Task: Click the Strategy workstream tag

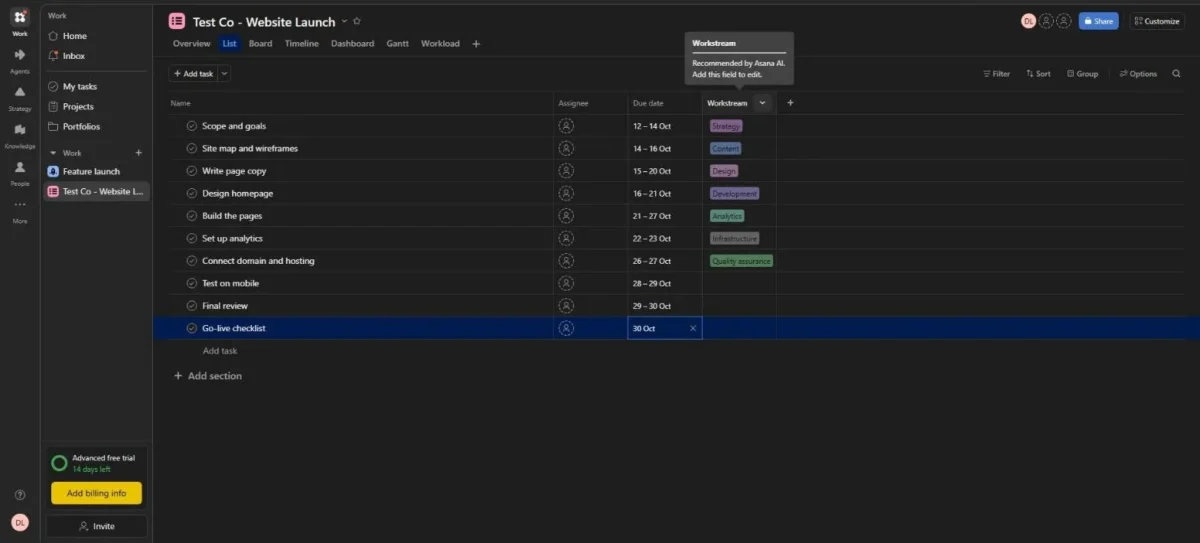Action: tap(726, 126)
